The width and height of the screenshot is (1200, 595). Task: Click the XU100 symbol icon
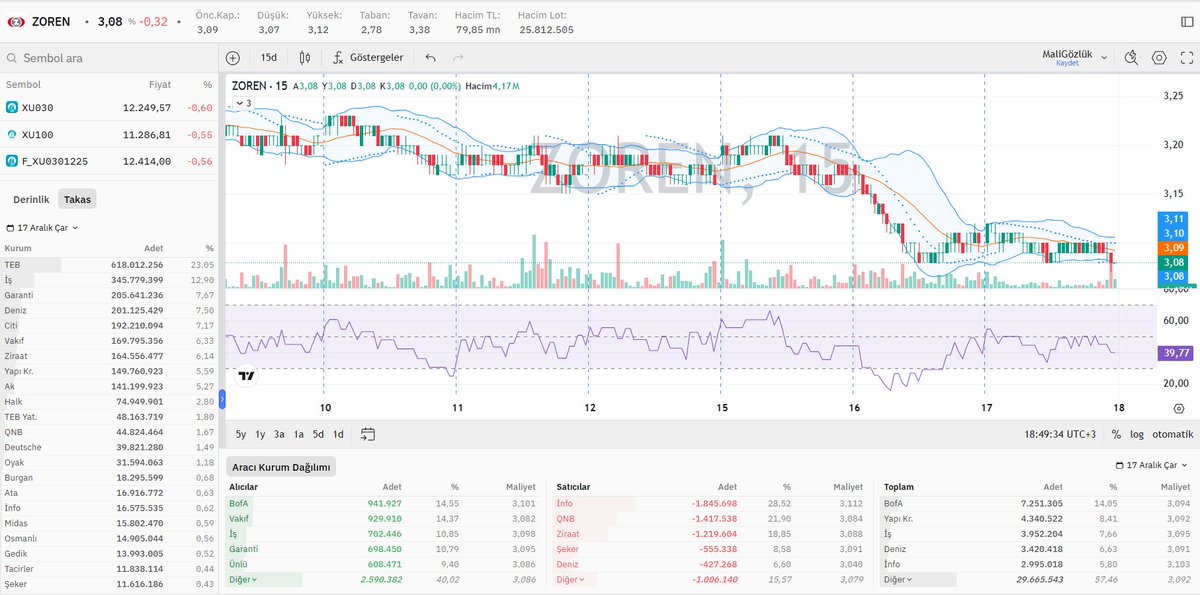[x=12, y=134]
